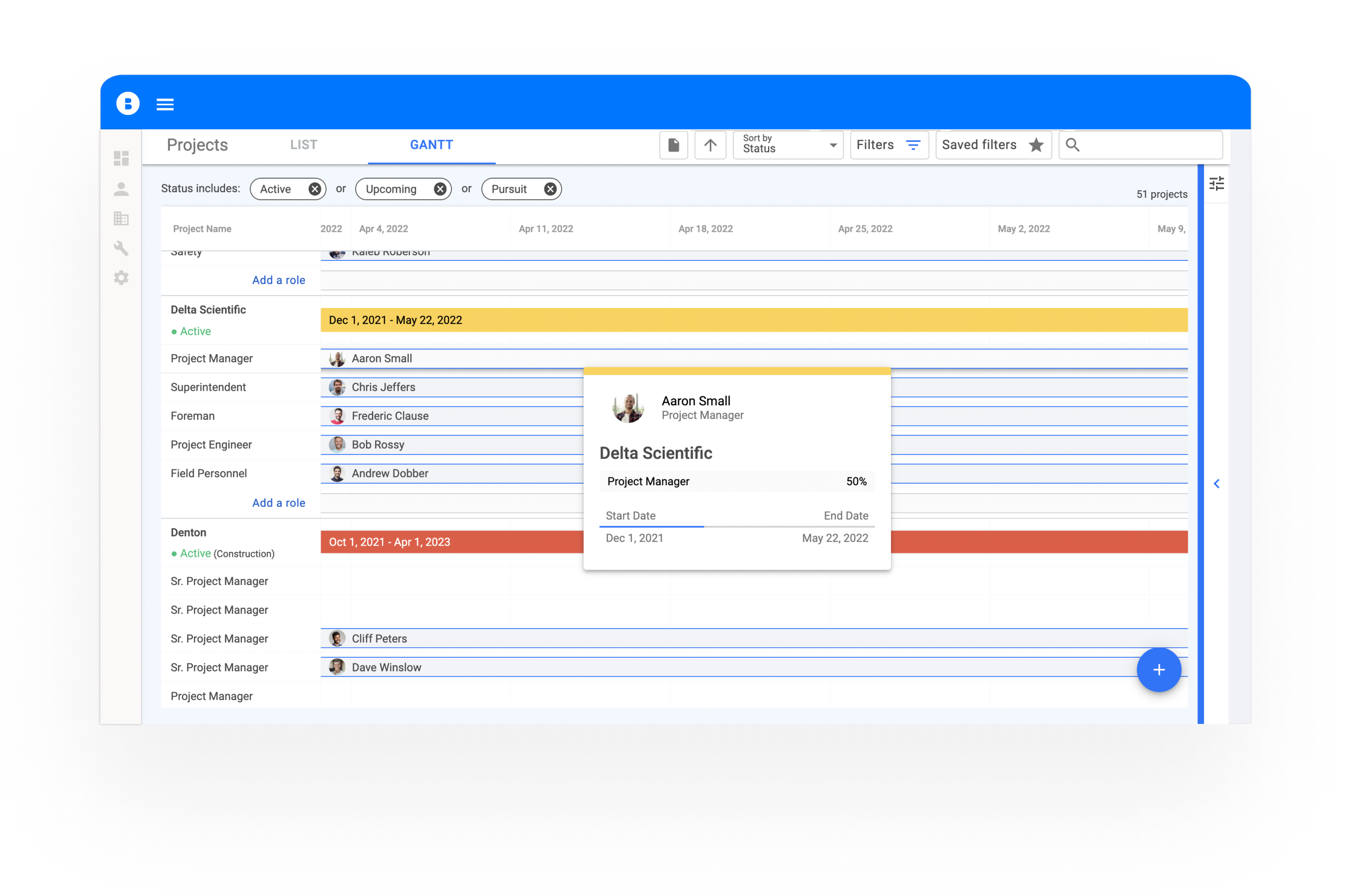This screenshot has height=896, width=1371.
Task: Toggle sort direction arrow button
Action: click(710, 145)
